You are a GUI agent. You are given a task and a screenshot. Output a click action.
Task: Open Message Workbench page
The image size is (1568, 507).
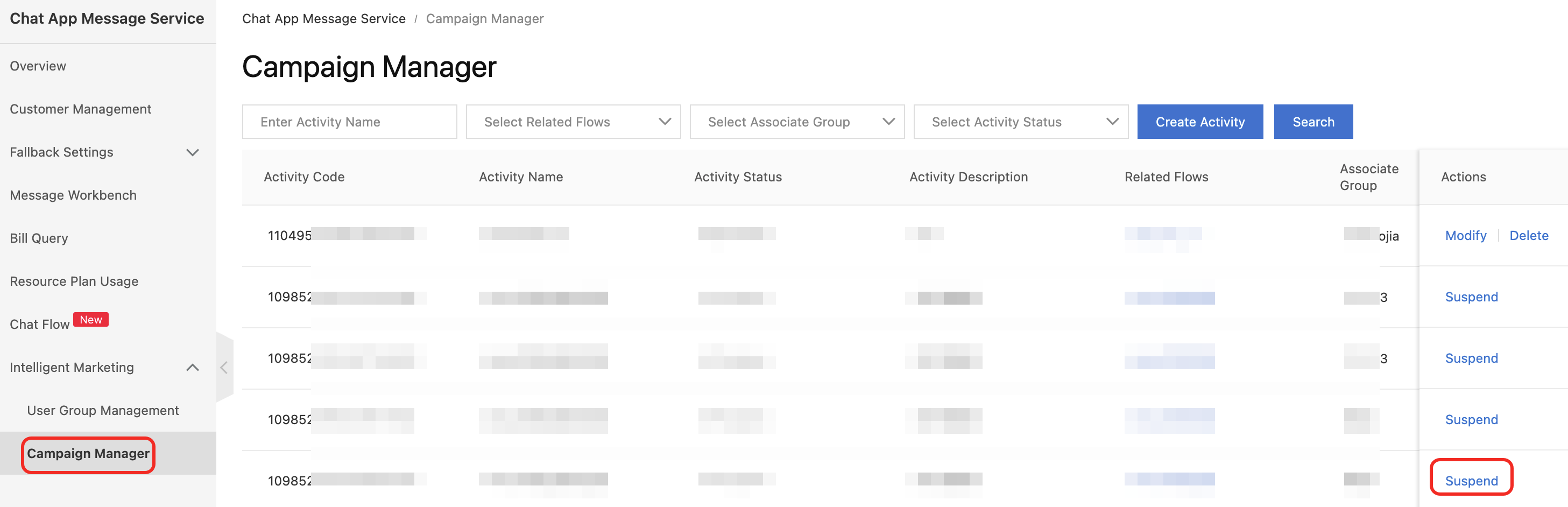(73, 195)
